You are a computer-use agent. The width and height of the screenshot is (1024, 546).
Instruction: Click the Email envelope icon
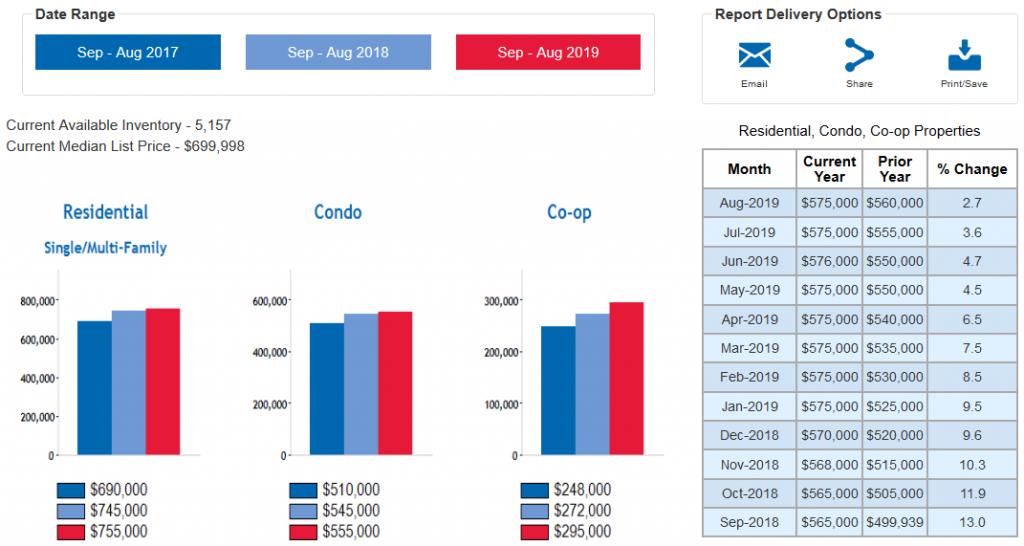coord(754,55)
